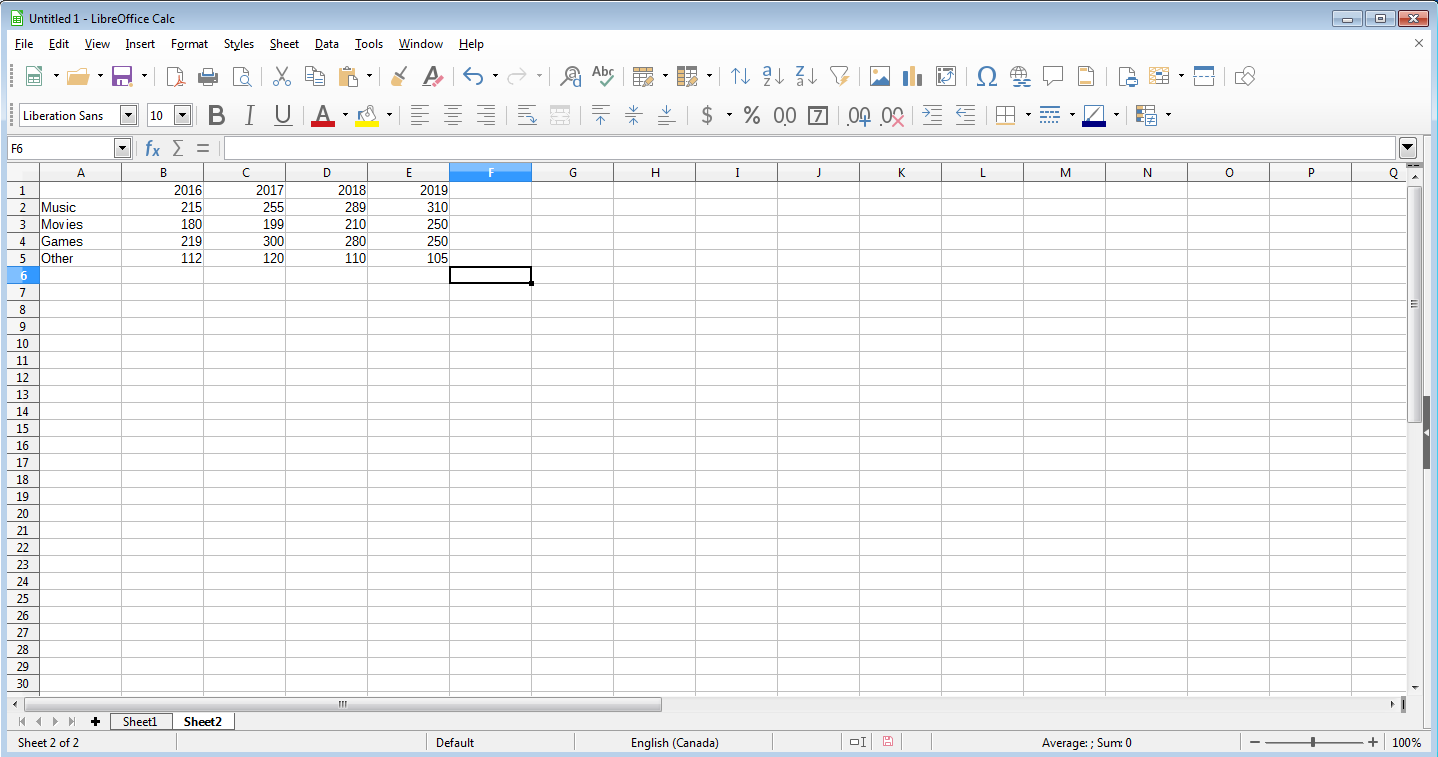Viewport: 1438px width, 757px height.
Task: Export the spreadsheet as PDF
Action: coord(175,76)
